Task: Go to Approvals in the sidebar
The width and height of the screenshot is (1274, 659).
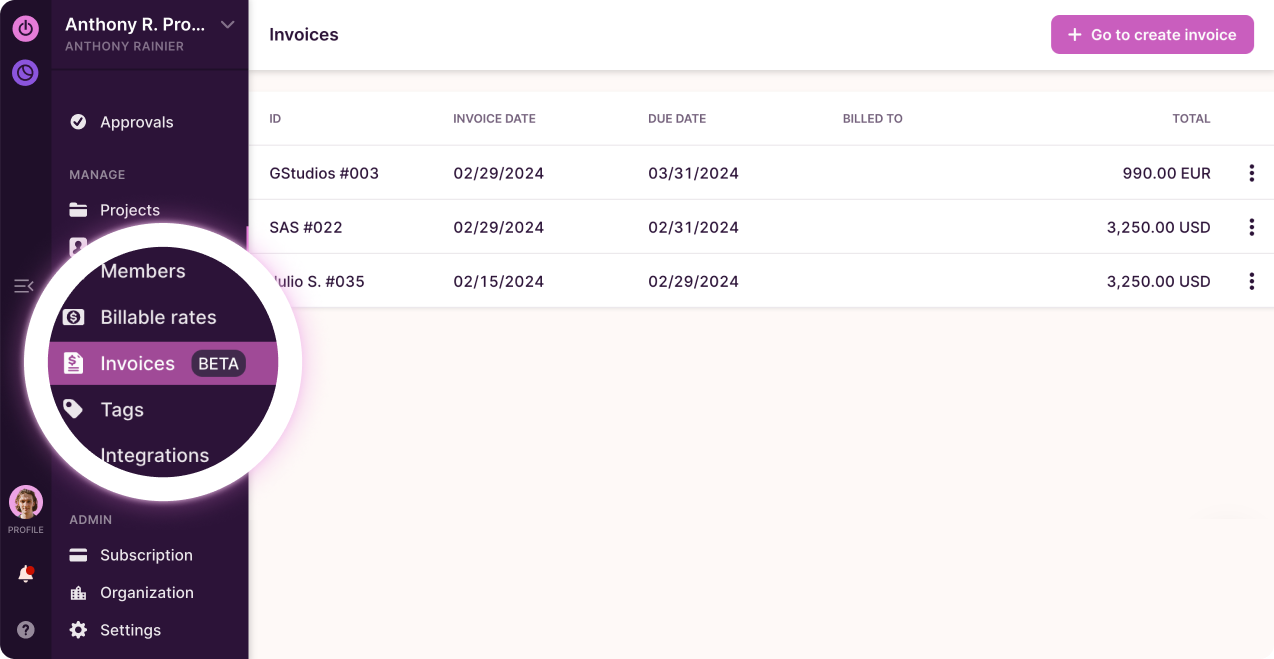Action: pyautogui.click(x=136, y=122)
